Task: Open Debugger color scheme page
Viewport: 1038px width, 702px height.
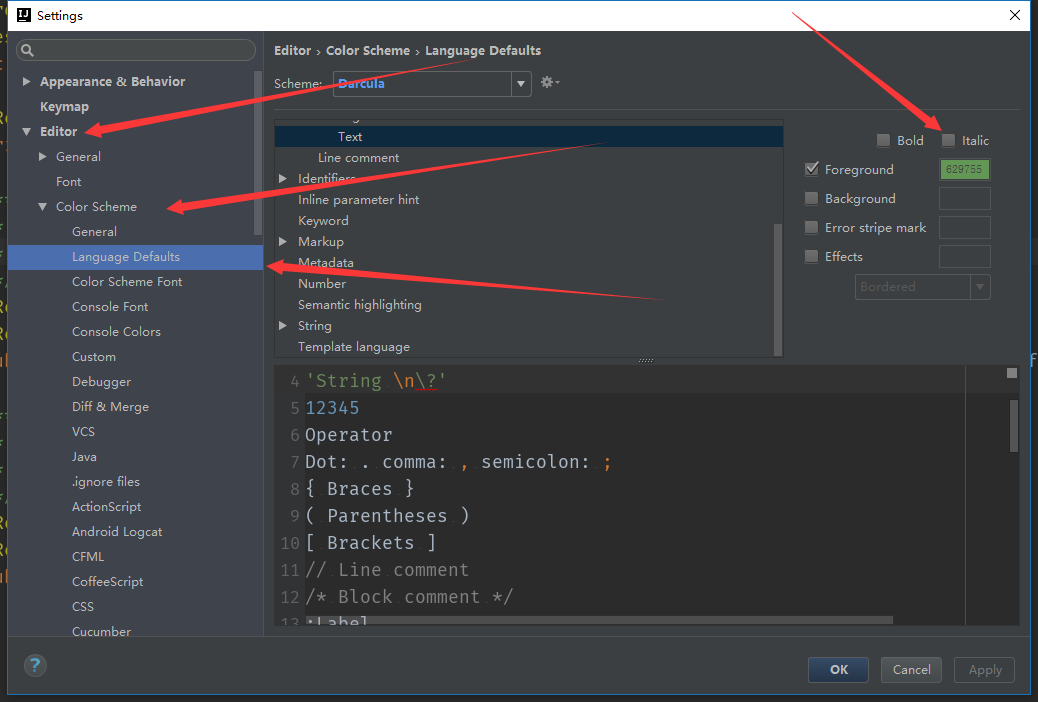Action: click(x=101, y=382)
